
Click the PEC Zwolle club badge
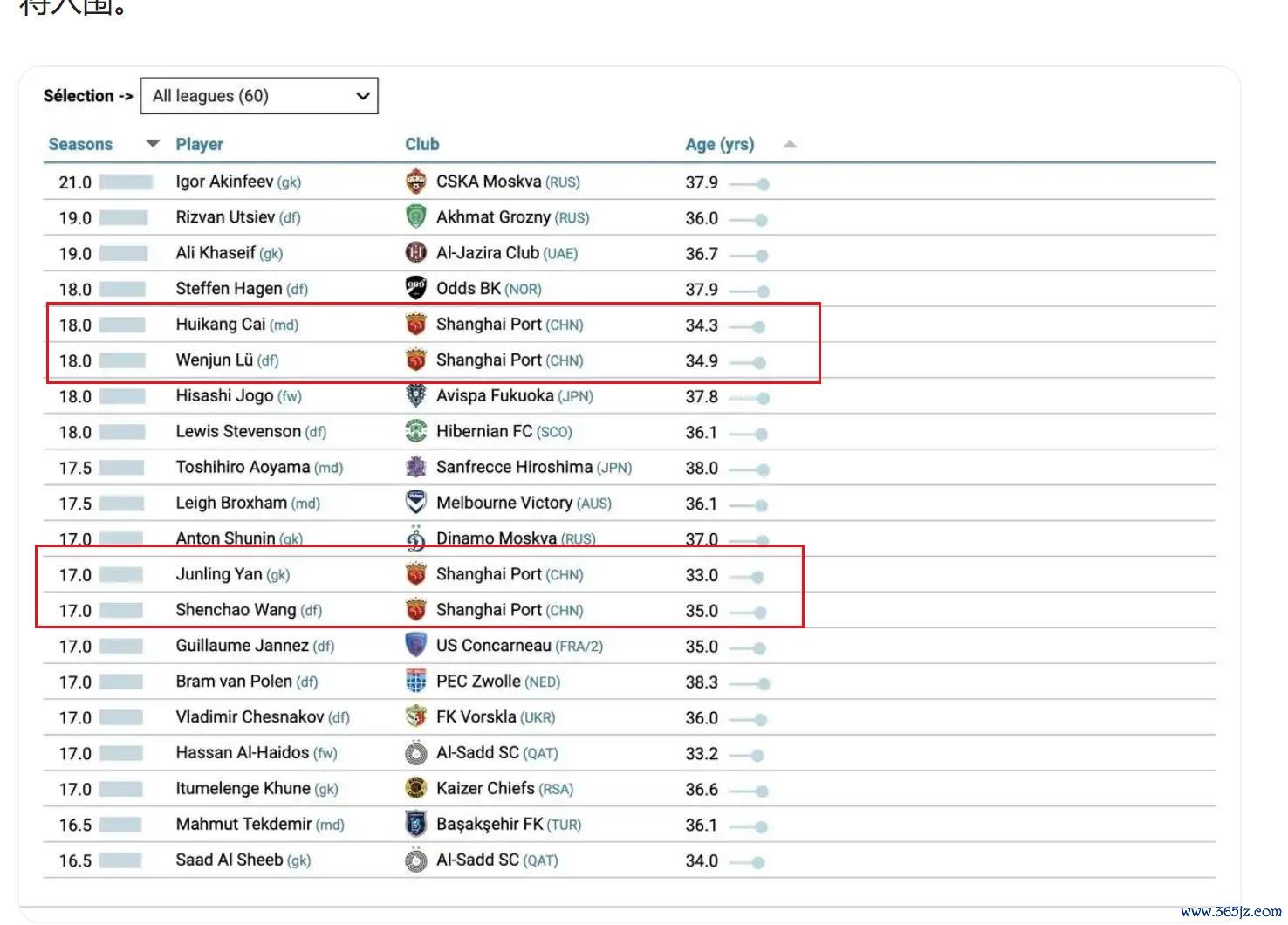click(416, 682)
